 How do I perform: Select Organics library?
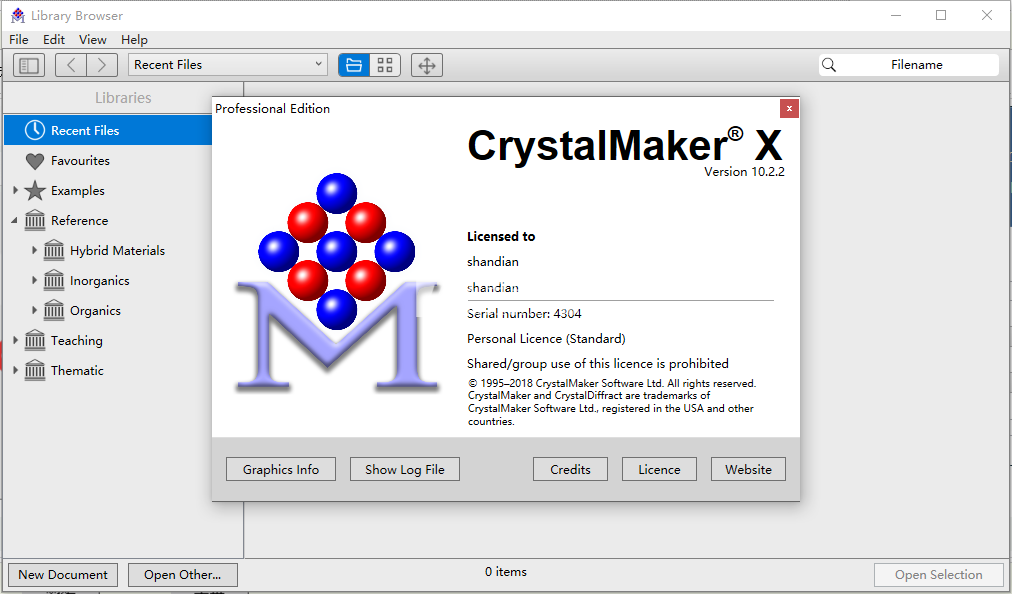[x=96, y=311]
